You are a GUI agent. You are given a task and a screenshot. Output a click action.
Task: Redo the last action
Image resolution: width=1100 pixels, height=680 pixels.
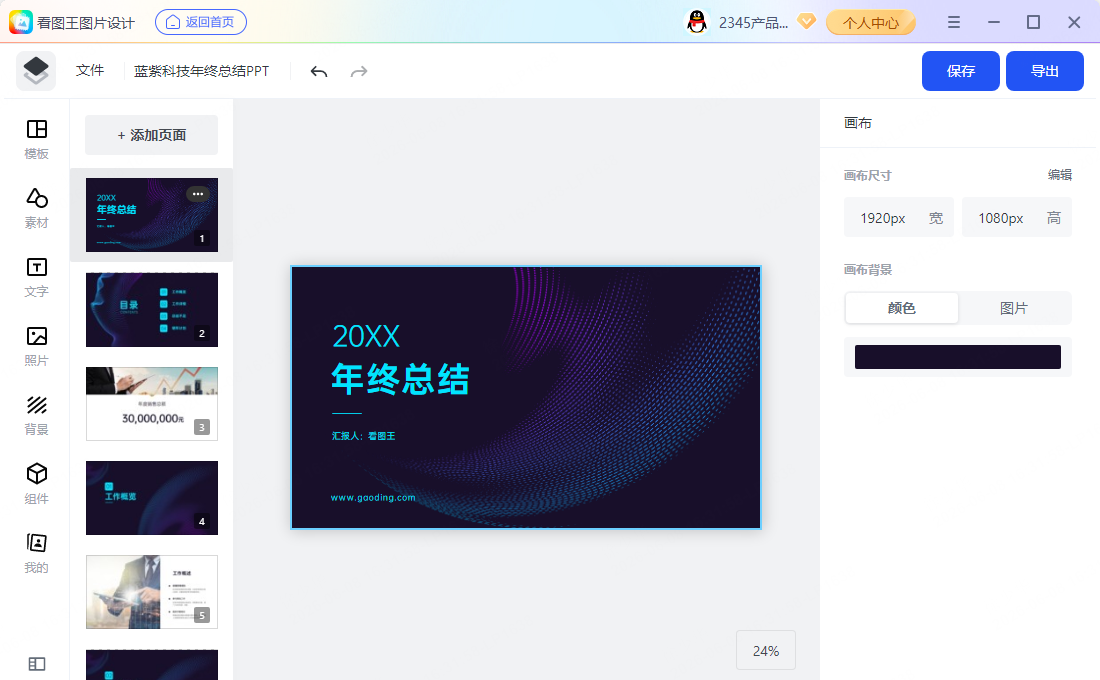[x=359, y=72]
